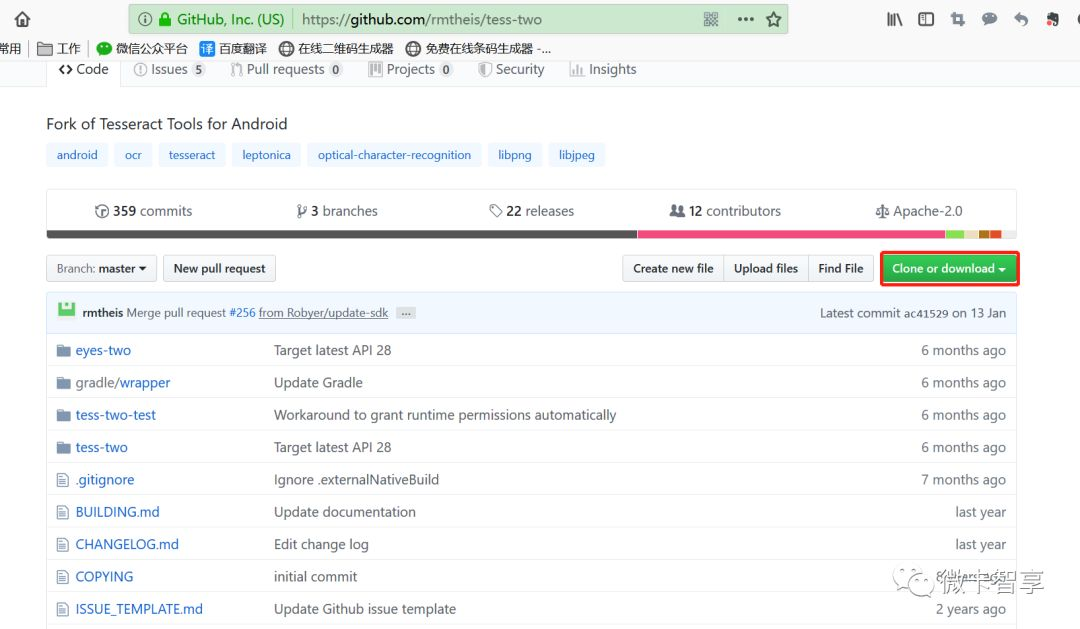View the 12 contributors
This screenshot has width=1080, height=629.
coord(725,211)
